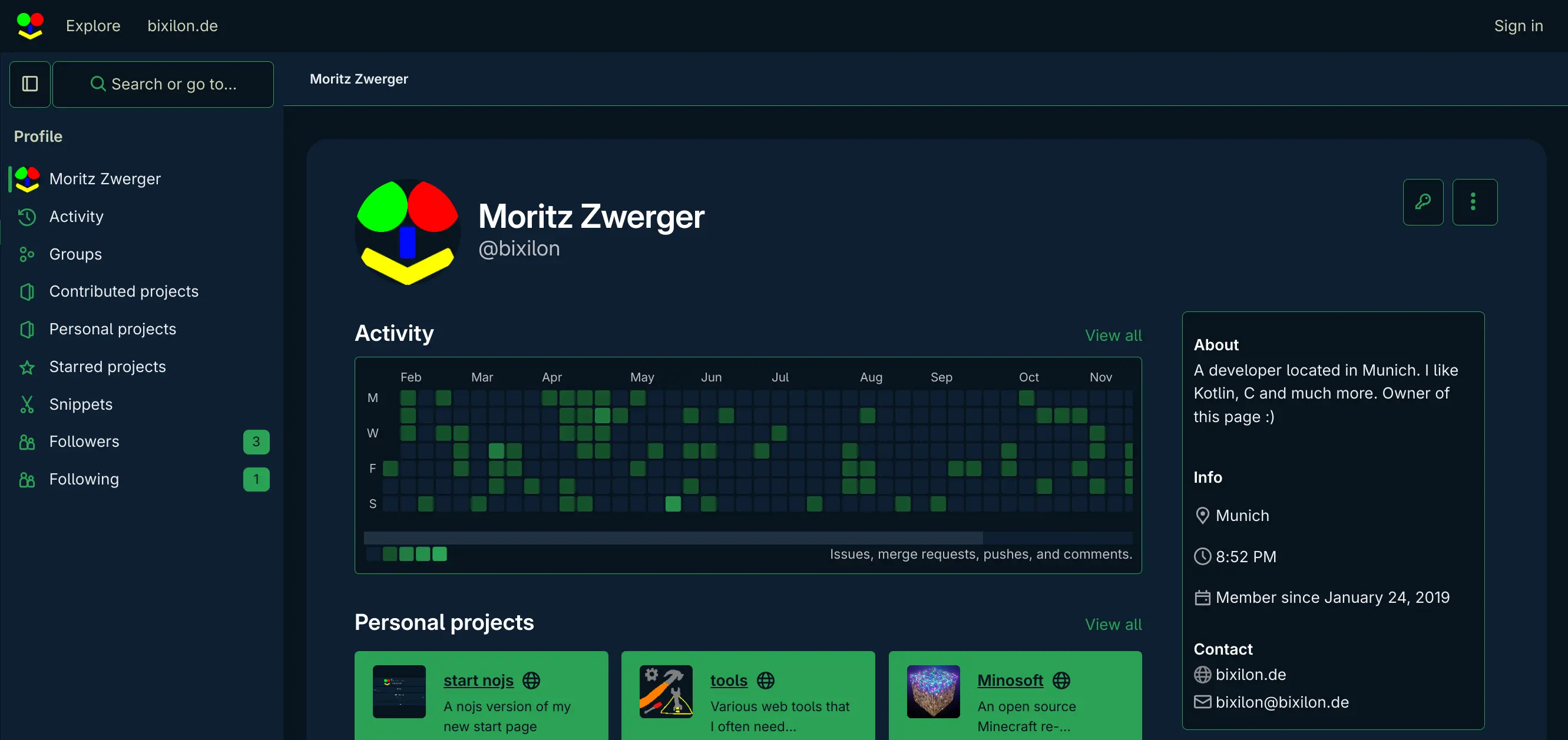Screen dimensions: 1568x740
Task: Click the SSH key icon on profile
Action: (x=1422, y=202)
